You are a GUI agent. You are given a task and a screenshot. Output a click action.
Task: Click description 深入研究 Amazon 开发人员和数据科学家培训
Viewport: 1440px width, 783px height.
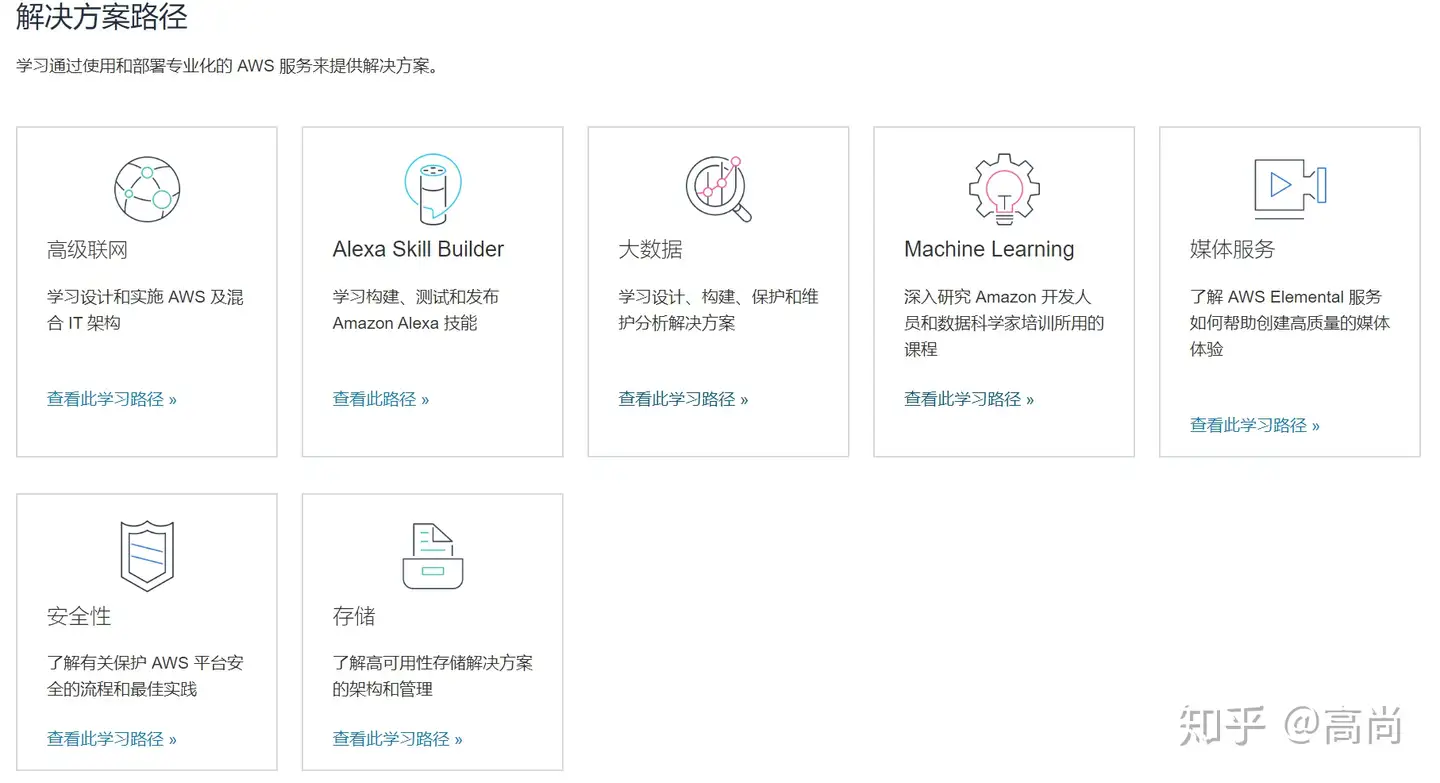click(x=1004, y=323)
